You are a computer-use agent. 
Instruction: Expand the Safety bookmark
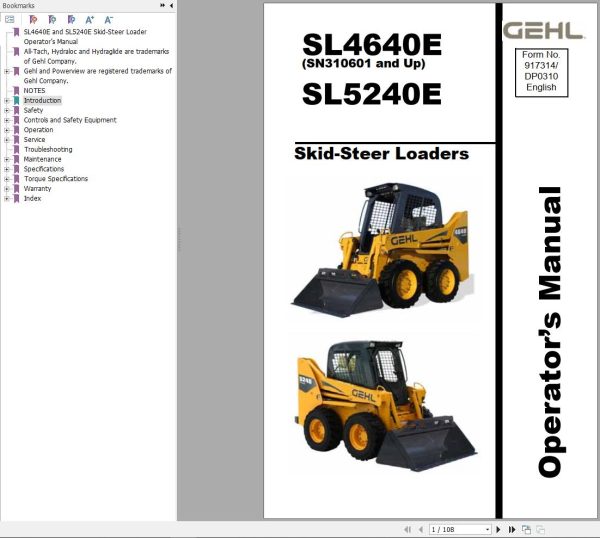click(7, 111)
